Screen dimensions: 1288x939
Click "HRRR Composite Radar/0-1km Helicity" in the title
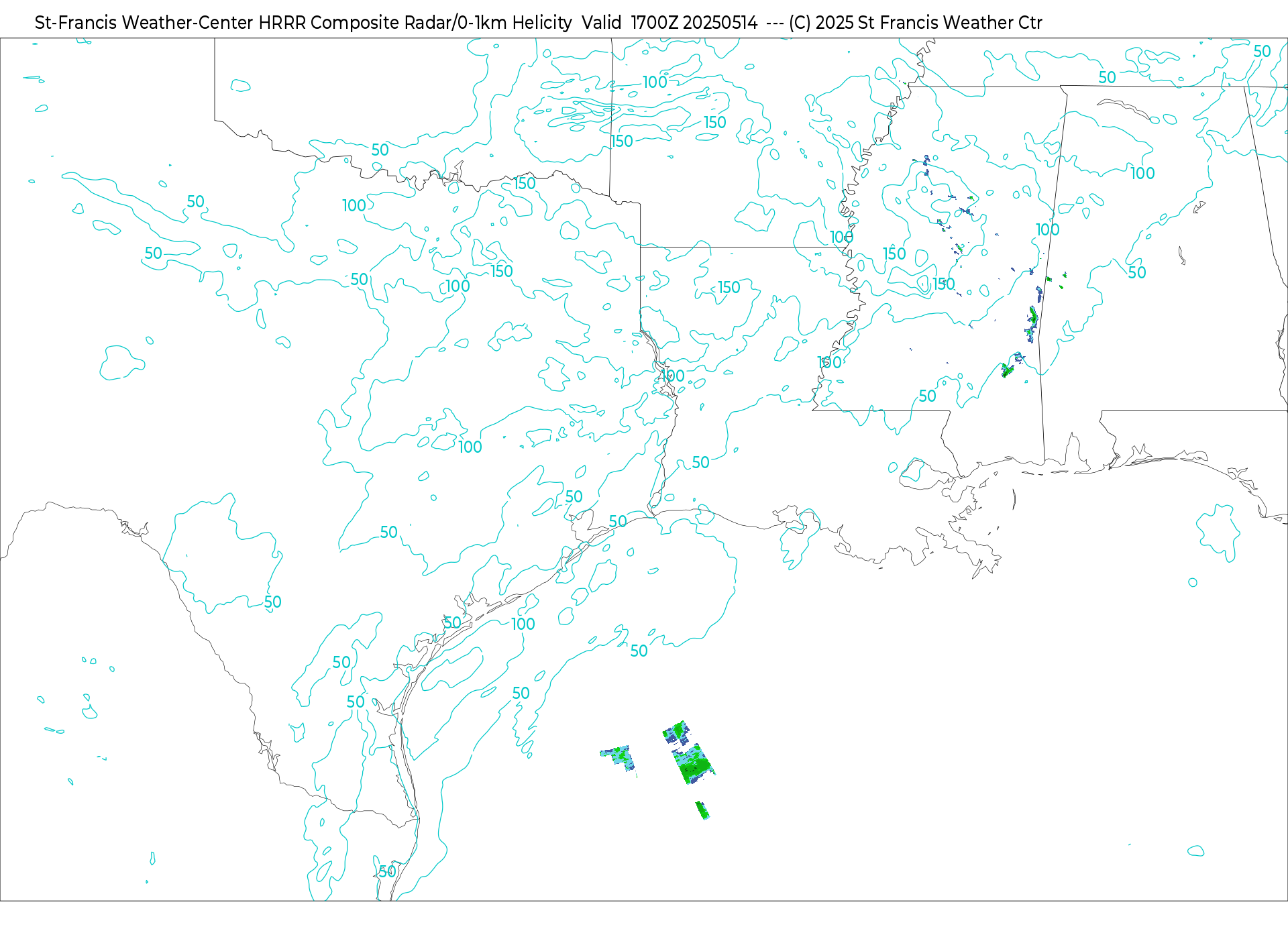point(415,23)
